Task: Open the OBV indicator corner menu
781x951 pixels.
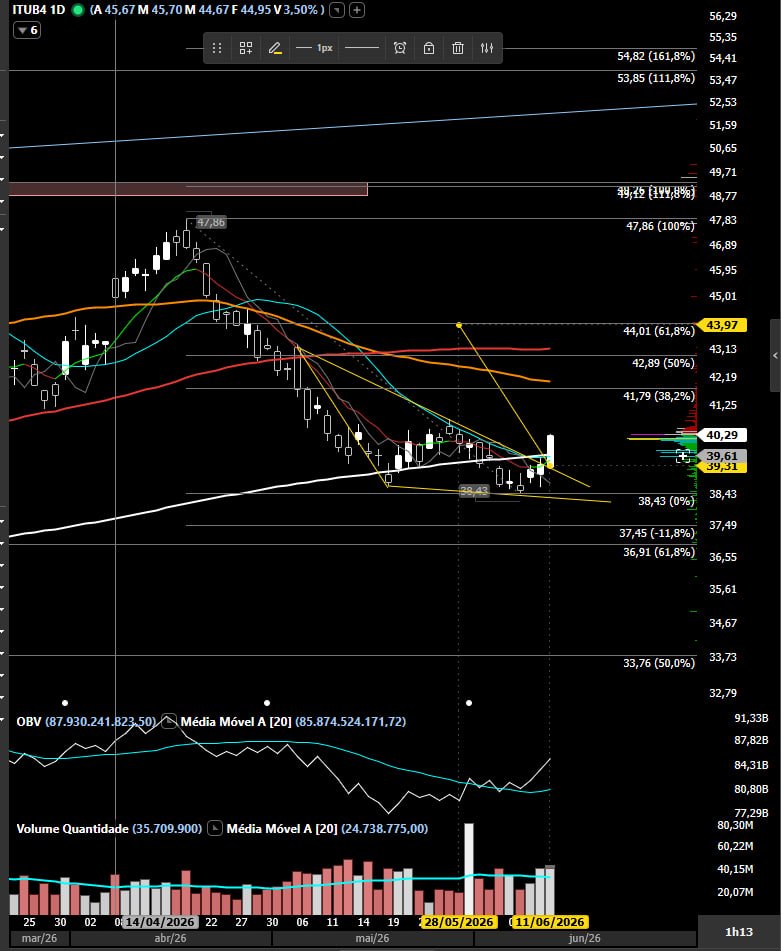Action: click(169, 721)
